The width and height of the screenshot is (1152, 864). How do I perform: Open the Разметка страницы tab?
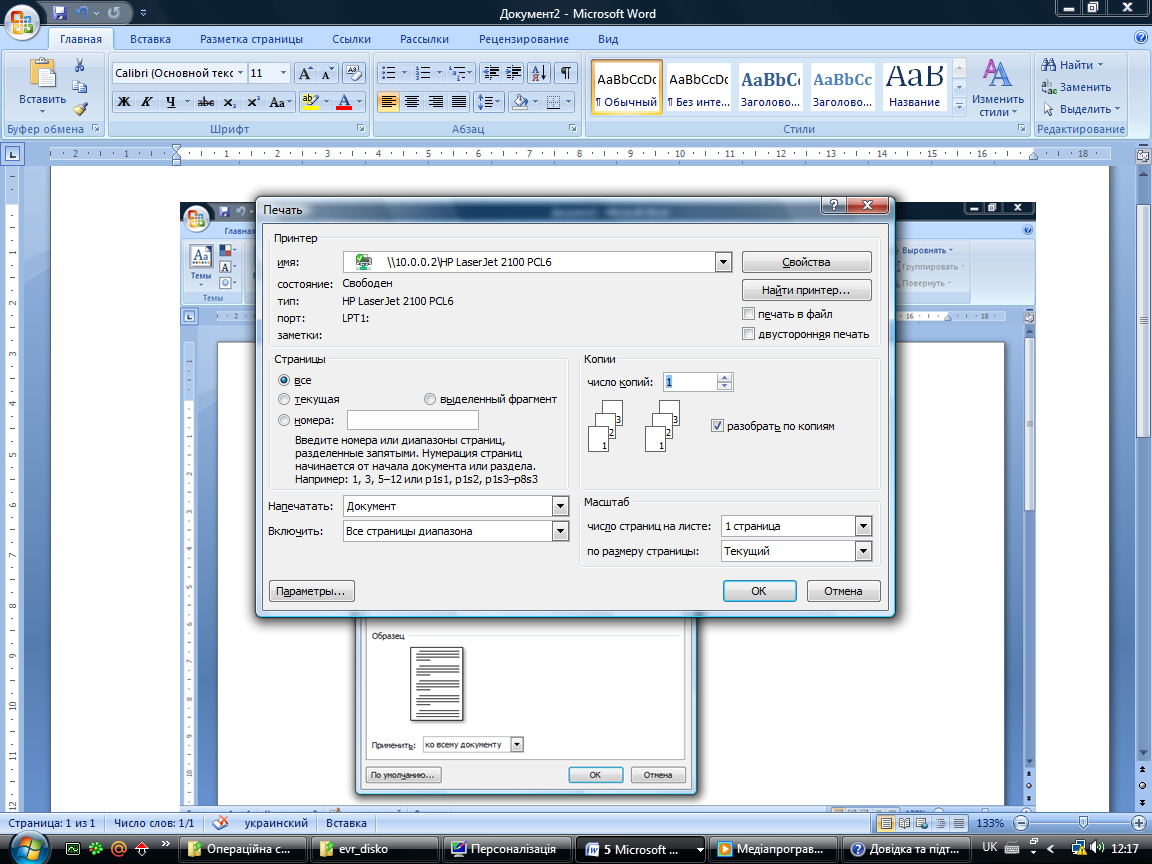pos(251,39)
